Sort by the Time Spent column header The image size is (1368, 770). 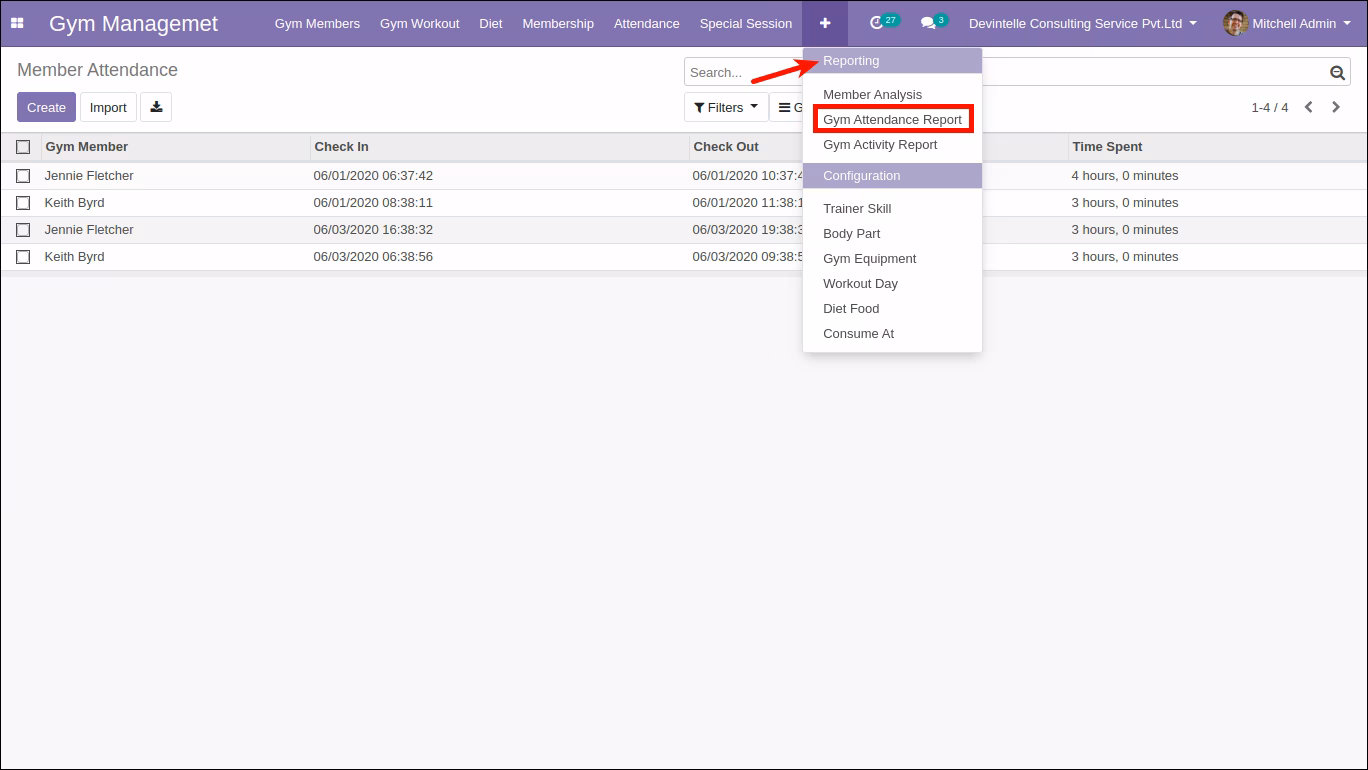click(x=1107, y=147)
